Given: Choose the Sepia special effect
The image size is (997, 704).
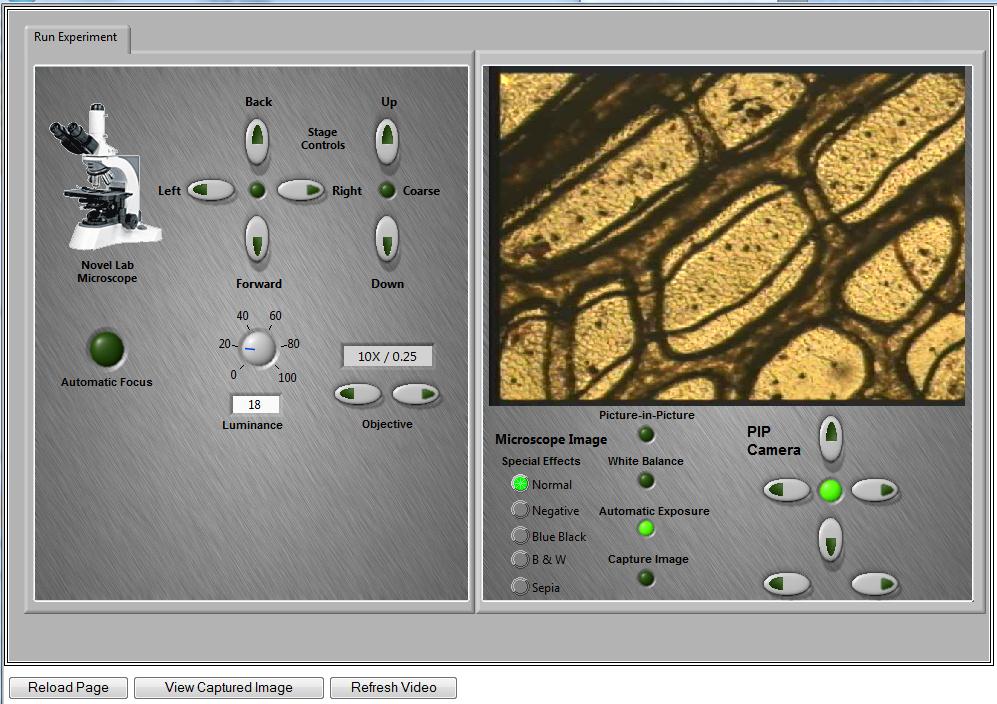Looking at the screenshot, I should [520, 587].
